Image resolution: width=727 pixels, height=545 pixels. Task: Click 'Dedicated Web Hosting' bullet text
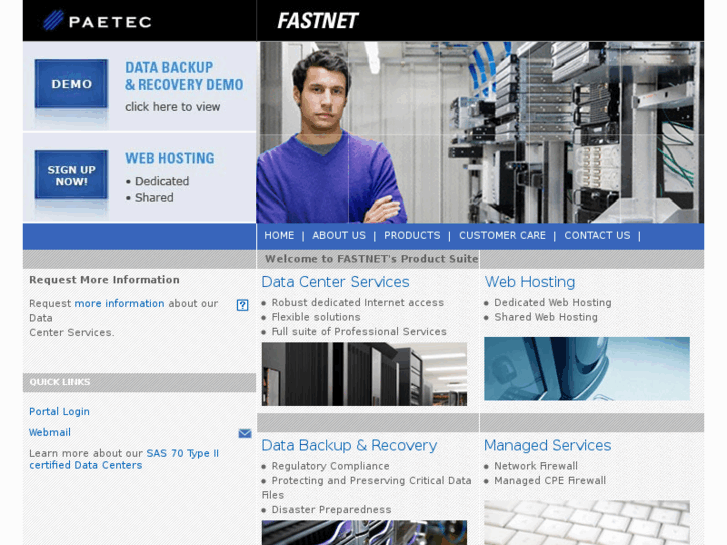tap(553, 302)
